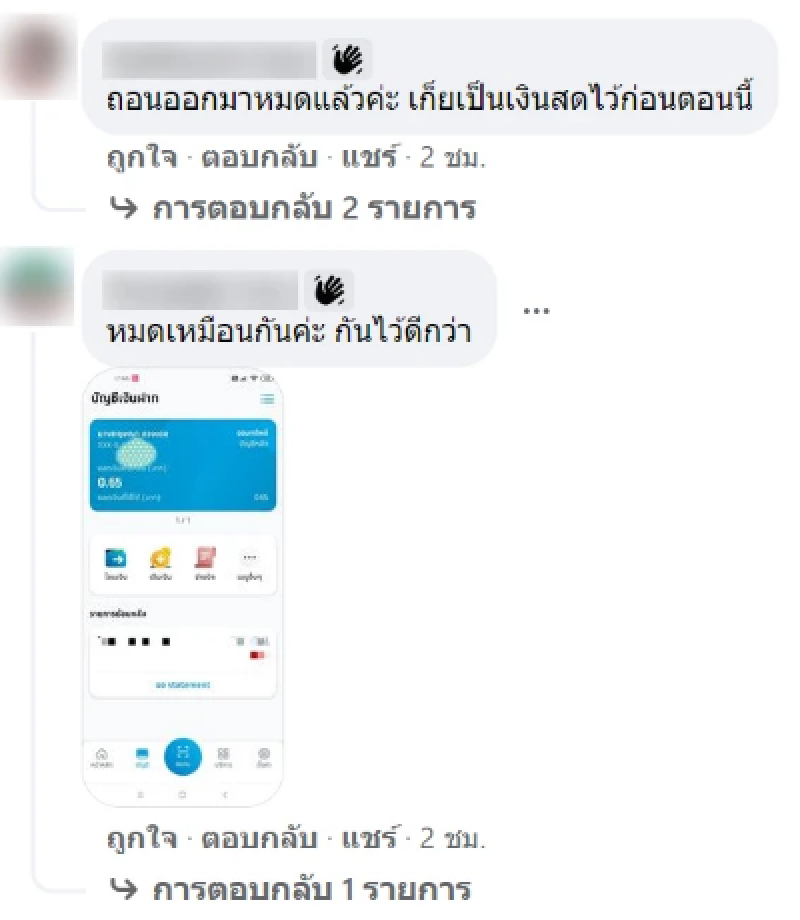The height and width of the screenshot is (920, 800).
Task: Open the second commenter's blurred profile picture
Action: [38, 287]
